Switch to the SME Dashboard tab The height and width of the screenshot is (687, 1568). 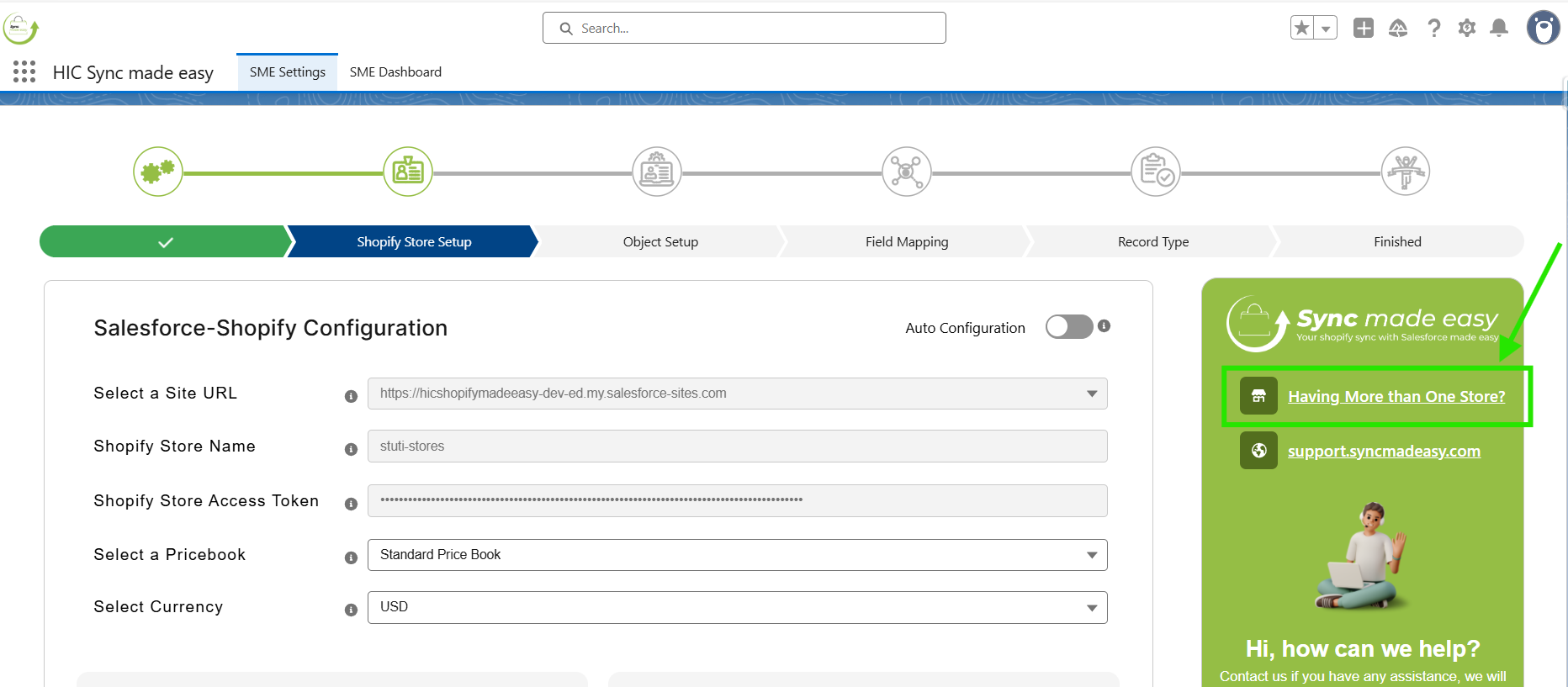coord(395,72)
